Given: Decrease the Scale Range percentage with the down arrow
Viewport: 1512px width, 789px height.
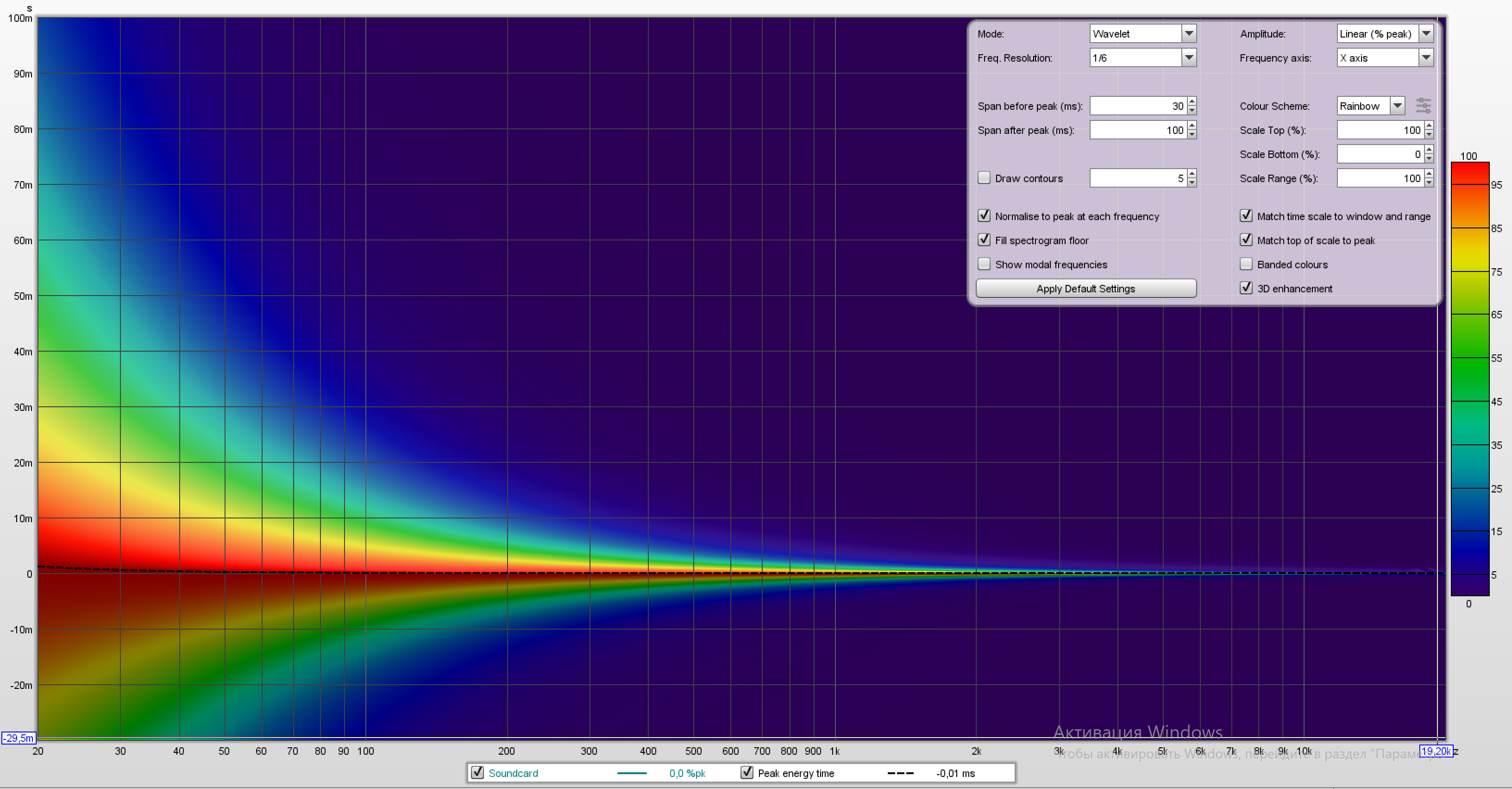Looking at the screenshot, I should [x=1429, y=183].
